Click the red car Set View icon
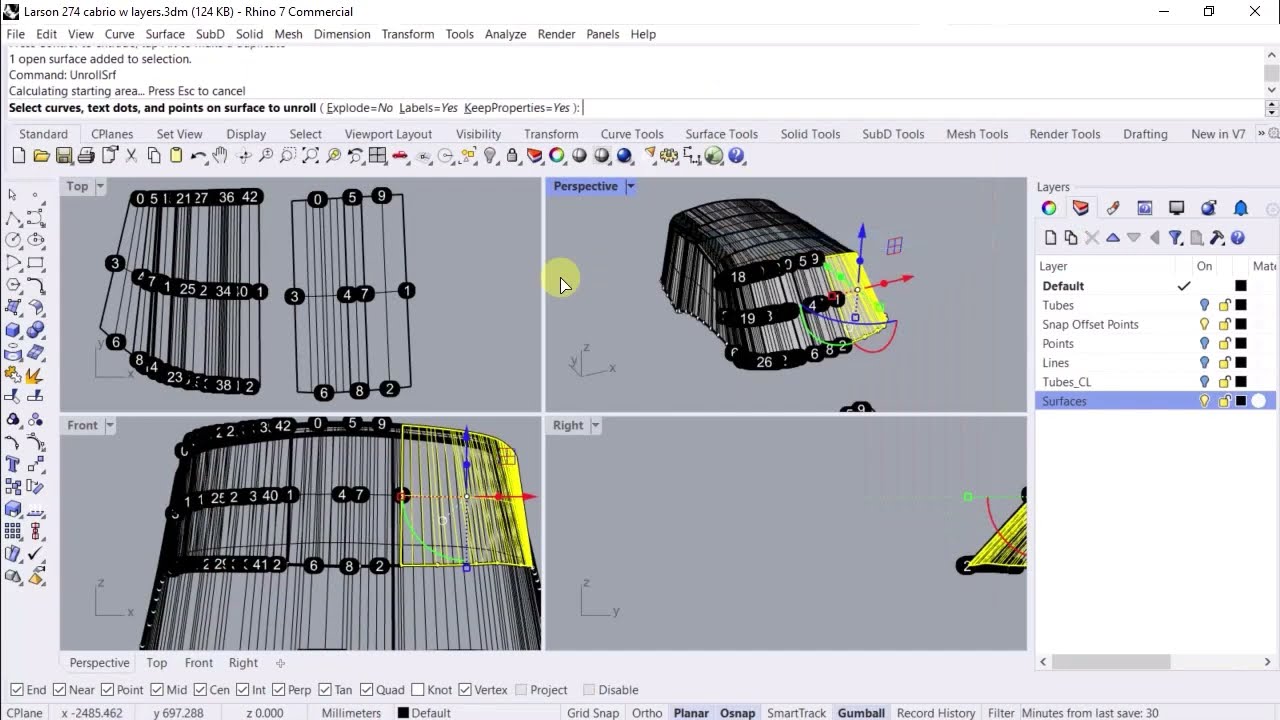The width and height of the screenshot is (1280, 720). click(x=400, y=156)
